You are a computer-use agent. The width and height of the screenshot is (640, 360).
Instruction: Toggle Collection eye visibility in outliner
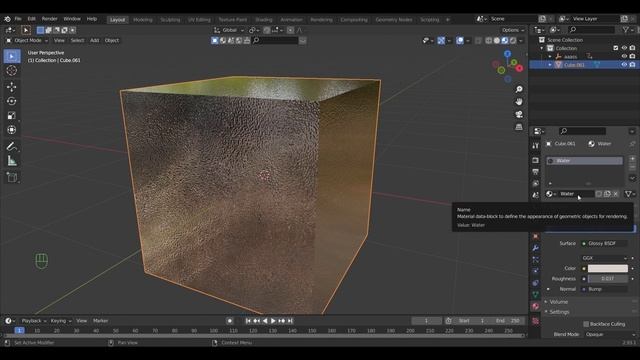tap(624, 48)
